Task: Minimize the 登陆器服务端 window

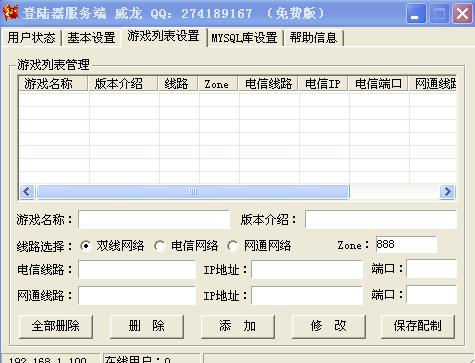Action: click(416, 13)
